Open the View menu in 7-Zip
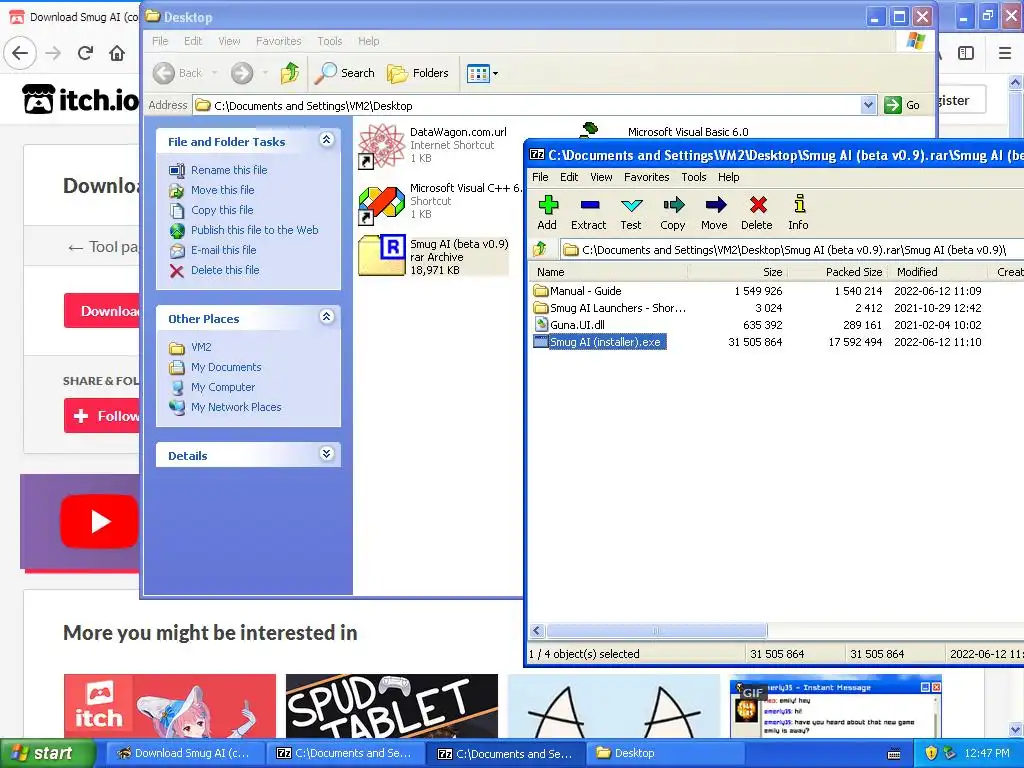The image size is (1024, 768). (601, 177)
